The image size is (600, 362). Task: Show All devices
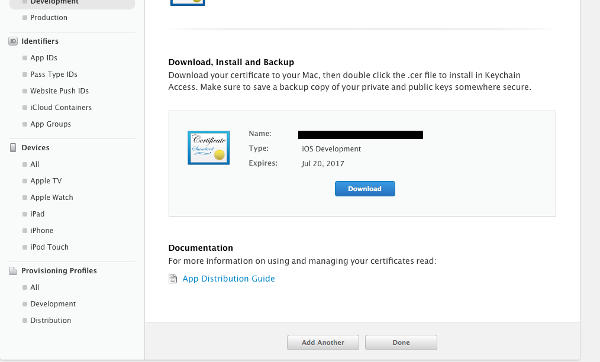[35, 164]
